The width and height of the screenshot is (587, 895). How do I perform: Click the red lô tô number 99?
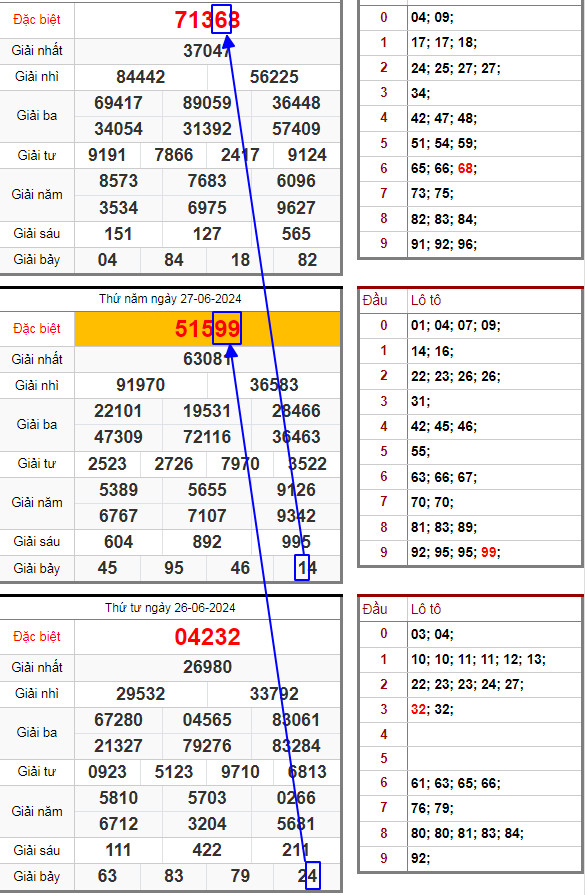coord(488,552)
